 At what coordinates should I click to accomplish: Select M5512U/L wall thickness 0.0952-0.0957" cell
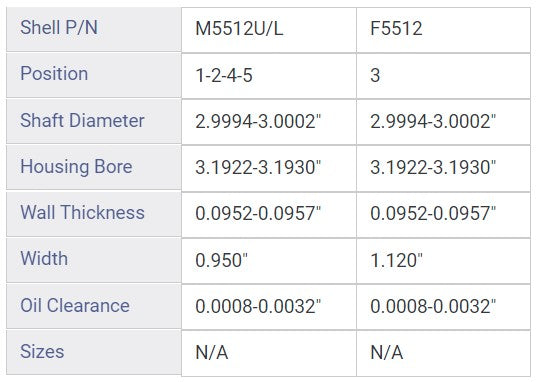[269, 215]
